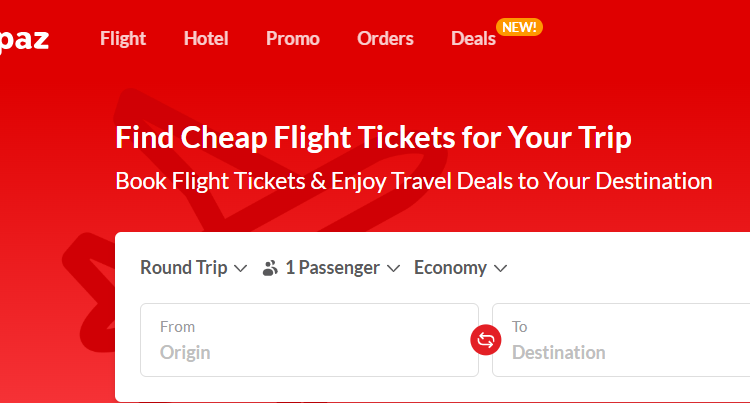Click the passengers people icon
Viewport: 750px width, 403px height.
tap(270, 268)
